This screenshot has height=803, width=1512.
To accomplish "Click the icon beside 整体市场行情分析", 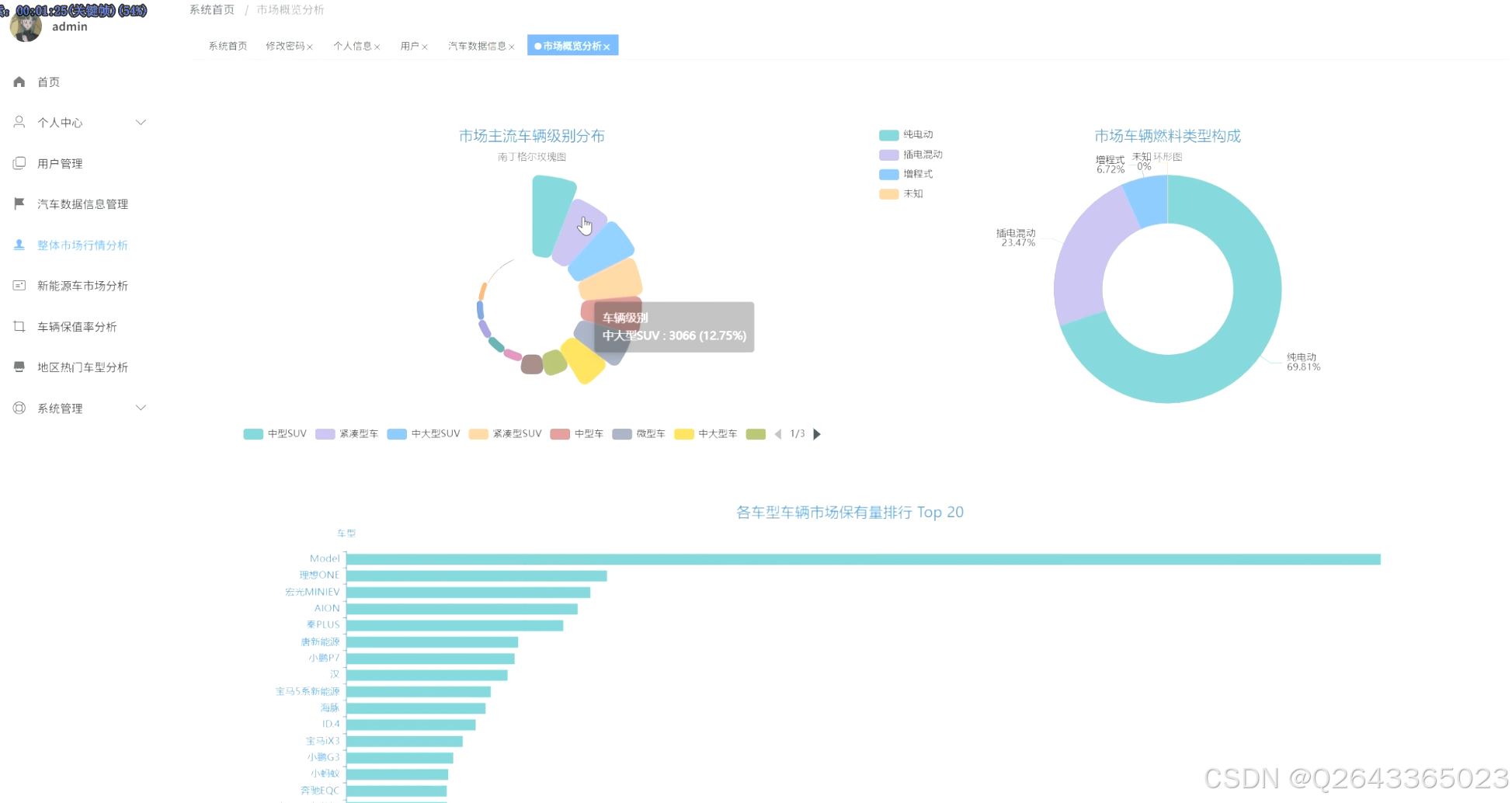I will point(19,245).
